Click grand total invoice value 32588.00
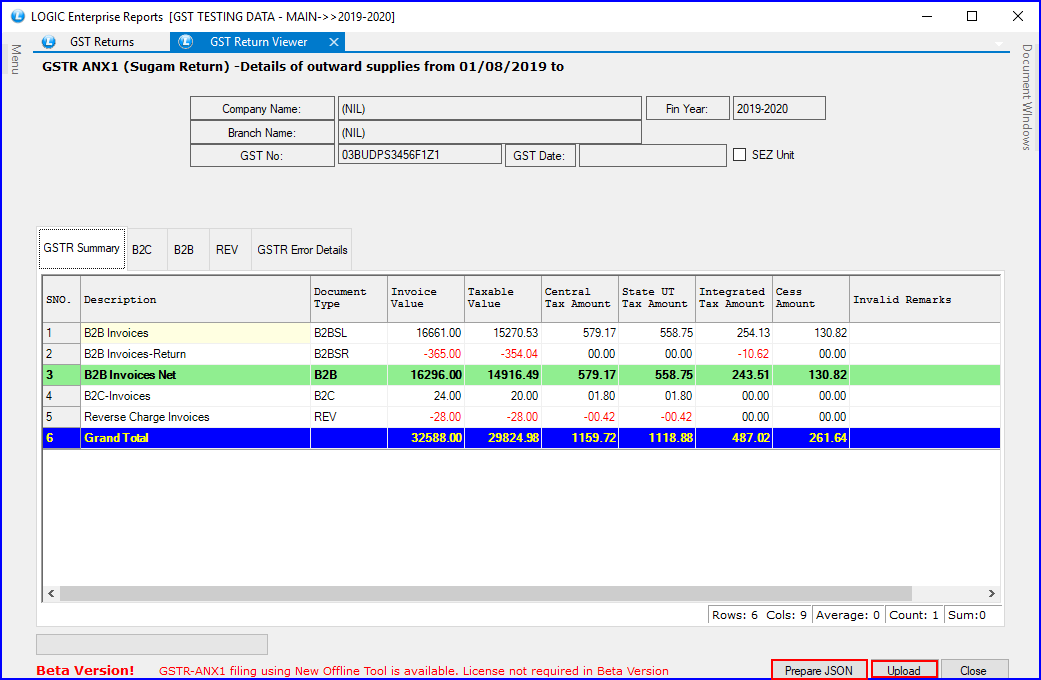1041x680 pixels. tap(426, 438)
